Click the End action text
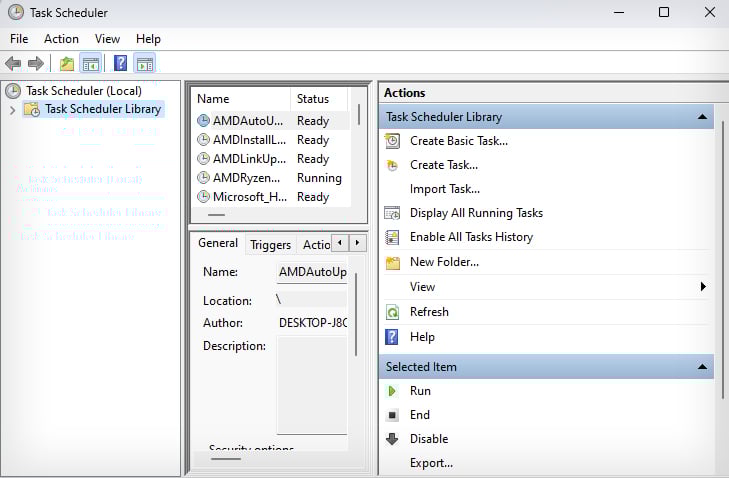The image size is (729, 478). 419,415
